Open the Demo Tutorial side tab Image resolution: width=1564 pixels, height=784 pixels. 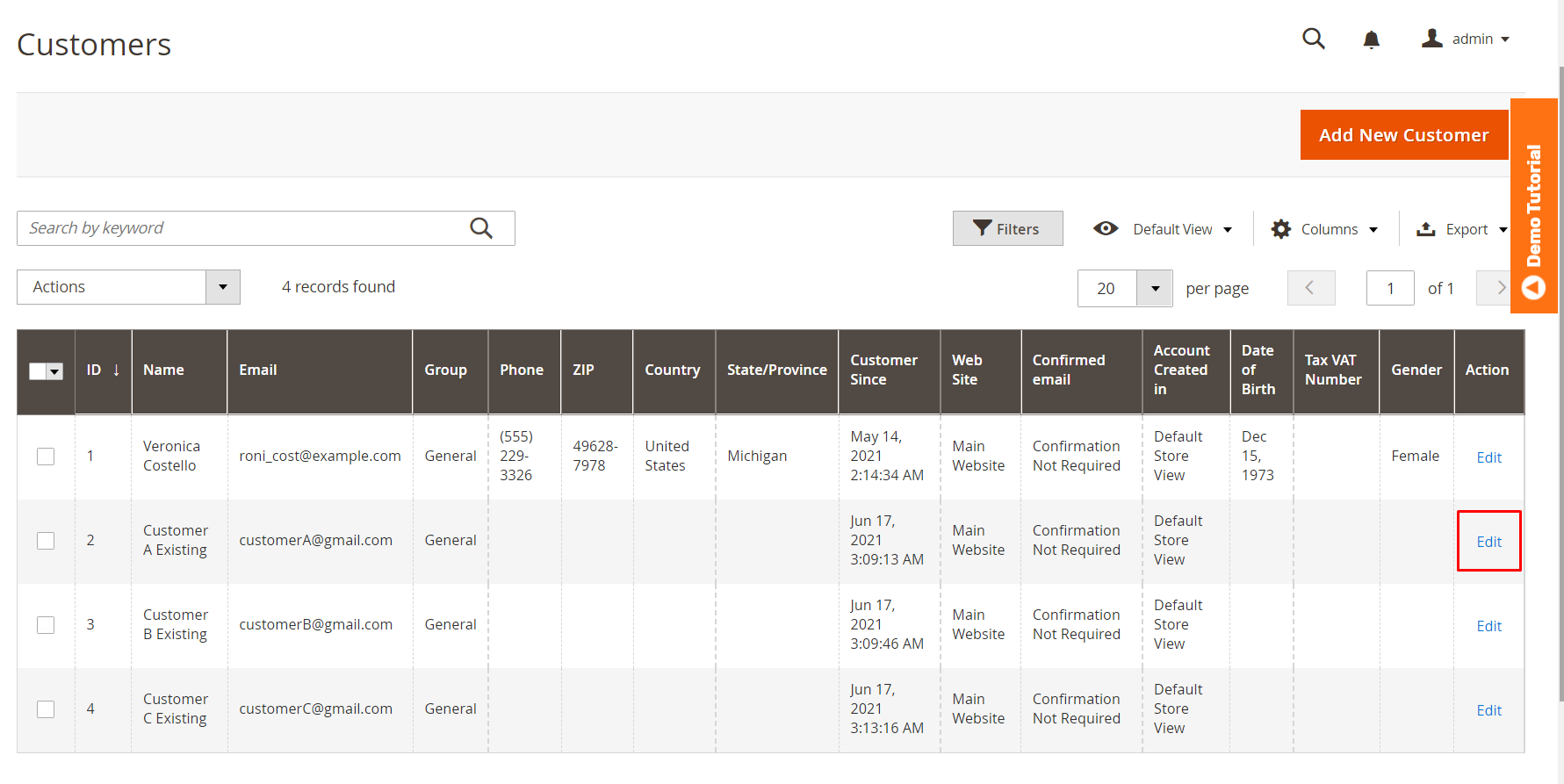[x=1533, y=205]
